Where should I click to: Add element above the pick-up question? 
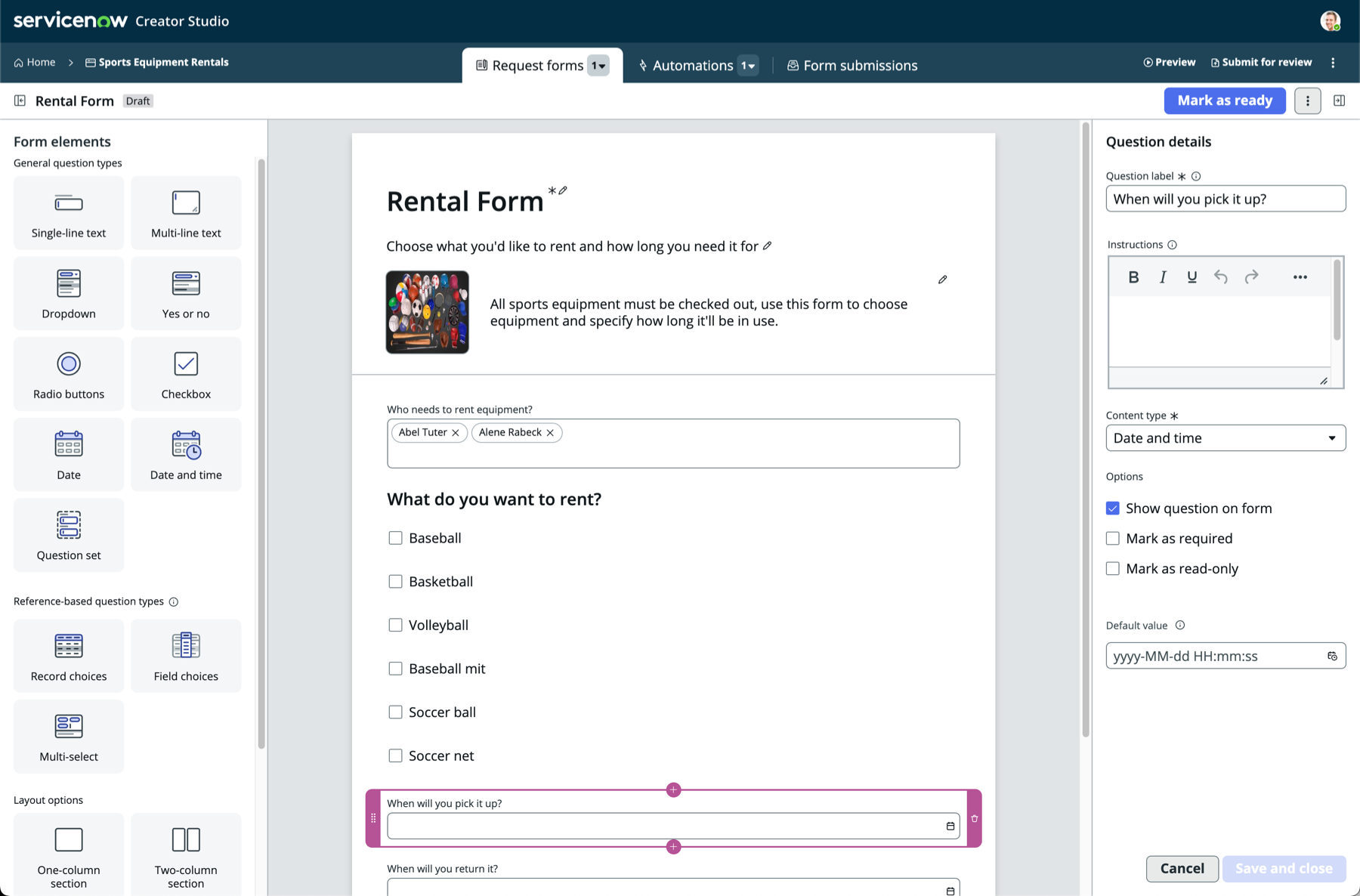673,790
